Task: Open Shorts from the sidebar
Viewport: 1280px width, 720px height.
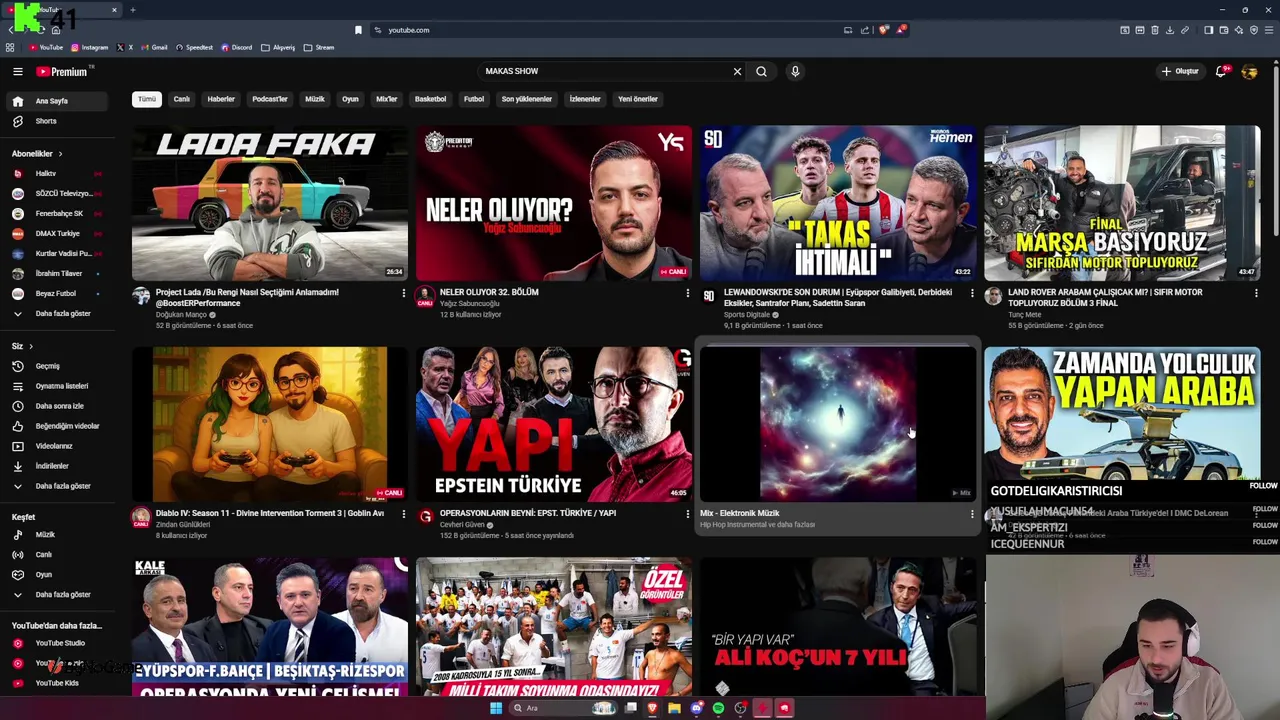Action: click(x=59, y=121)
